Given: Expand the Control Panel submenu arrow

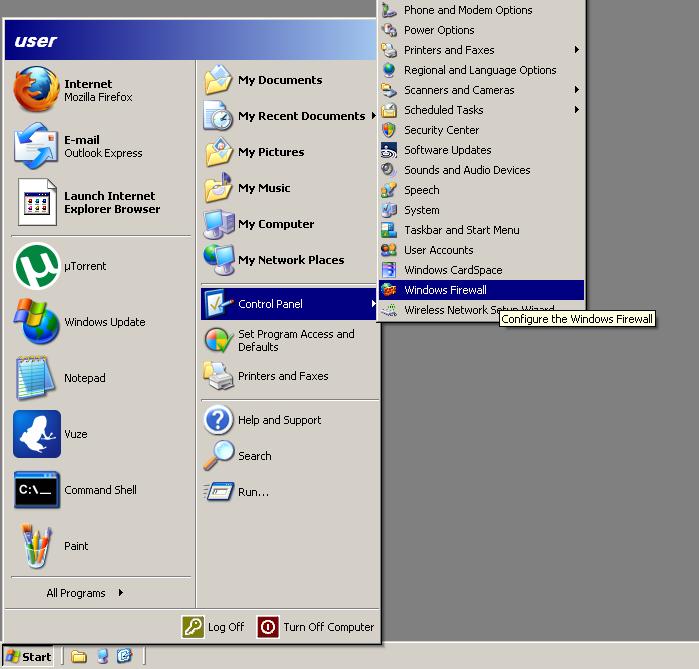Looking at the screenshot, I should (373, 304).
